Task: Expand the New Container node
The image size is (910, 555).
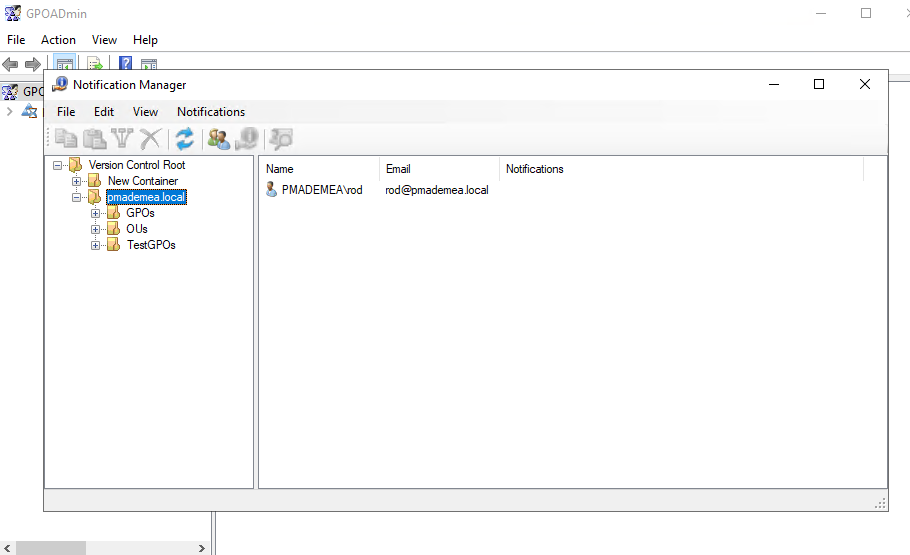Action: point(76,182)
